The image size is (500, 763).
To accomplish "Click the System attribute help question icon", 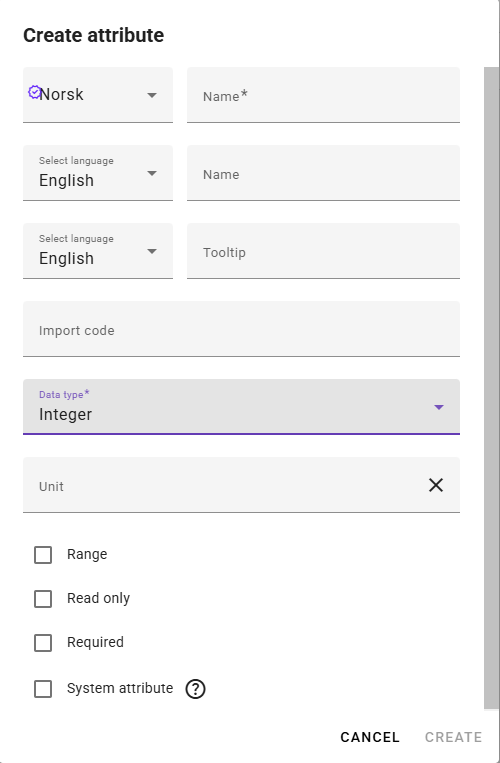I will tap(196, 689).
